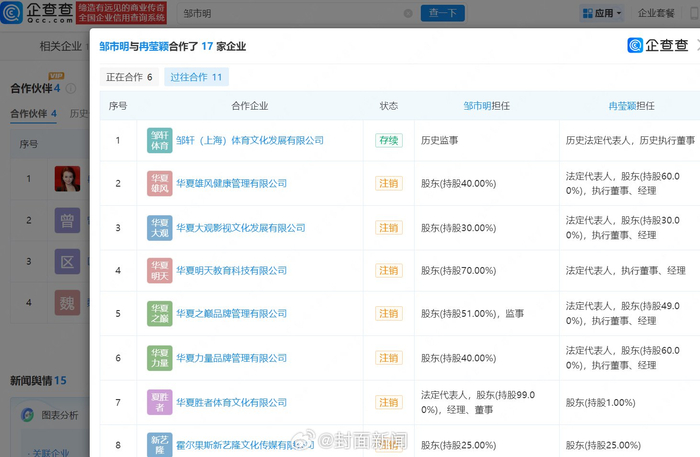
Task: Click the 曾 avatar in partner list
Action: pos(67,220)
